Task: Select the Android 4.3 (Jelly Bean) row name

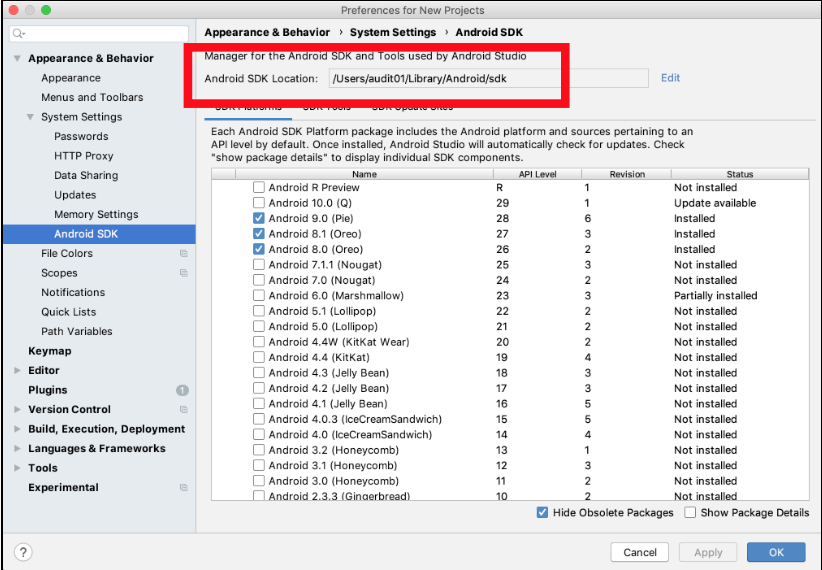Action: click(329, 373)
